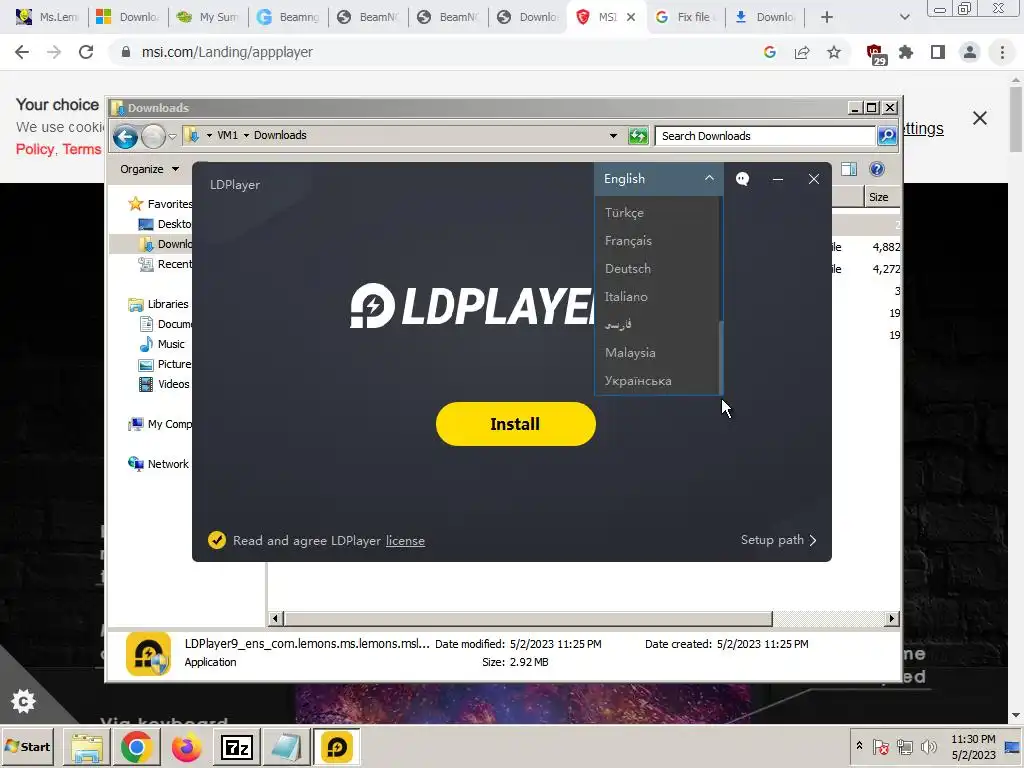Image resolution: width=1024 pixels, height=768 pixels.
Task: Open the LDPlayer license link
Action: click(x=405, y=541)
